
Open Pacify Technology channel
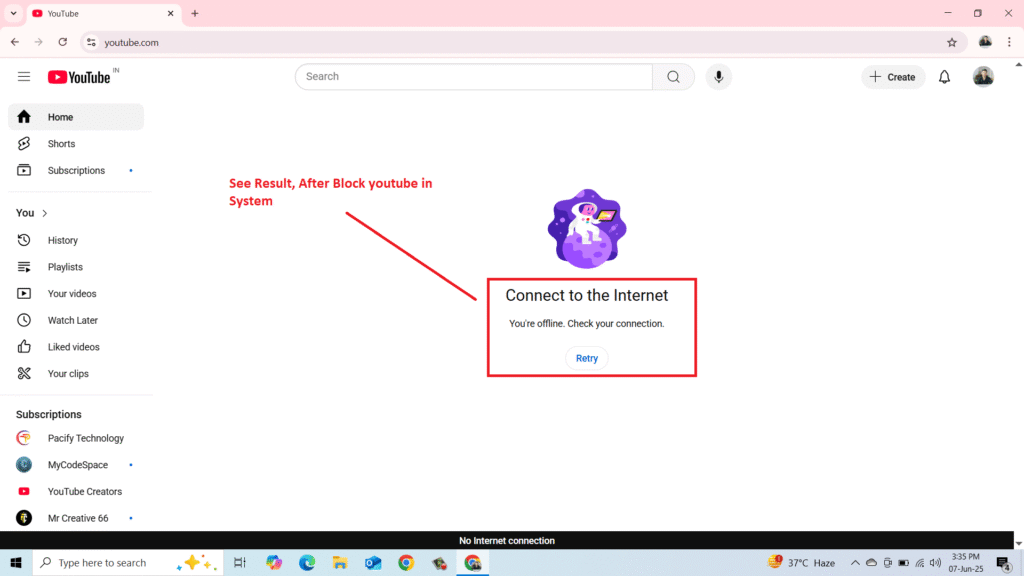pos(76,438)
